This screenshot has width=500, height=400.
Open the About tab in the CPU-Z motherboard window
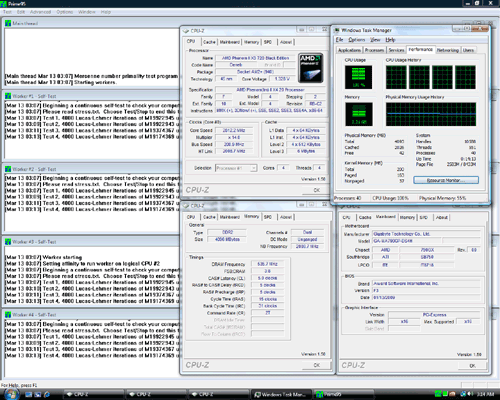442,217
